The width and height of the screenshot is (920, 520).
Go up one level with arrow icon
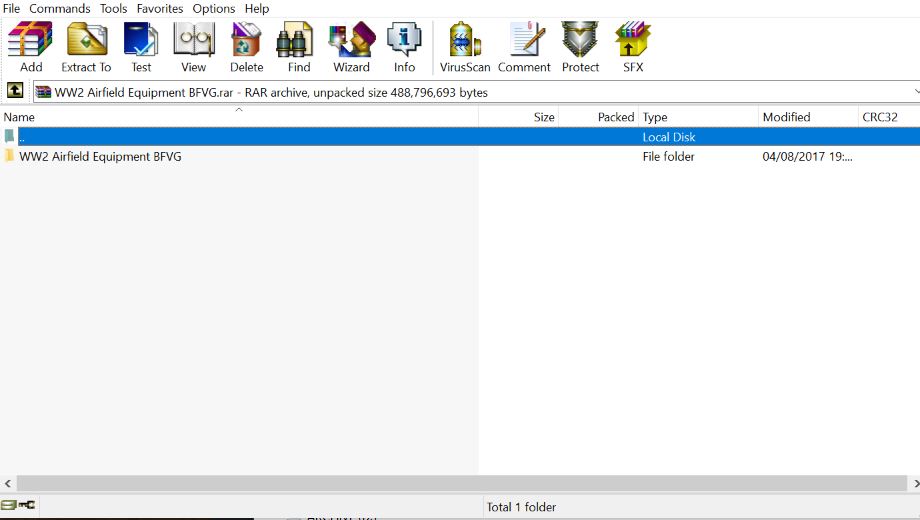15,91
